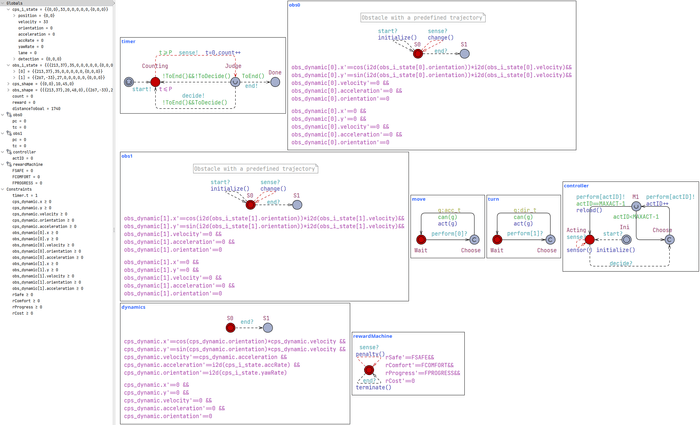Expand the obs_shape tree node
The image size is (700, 425).
point(8,90)
